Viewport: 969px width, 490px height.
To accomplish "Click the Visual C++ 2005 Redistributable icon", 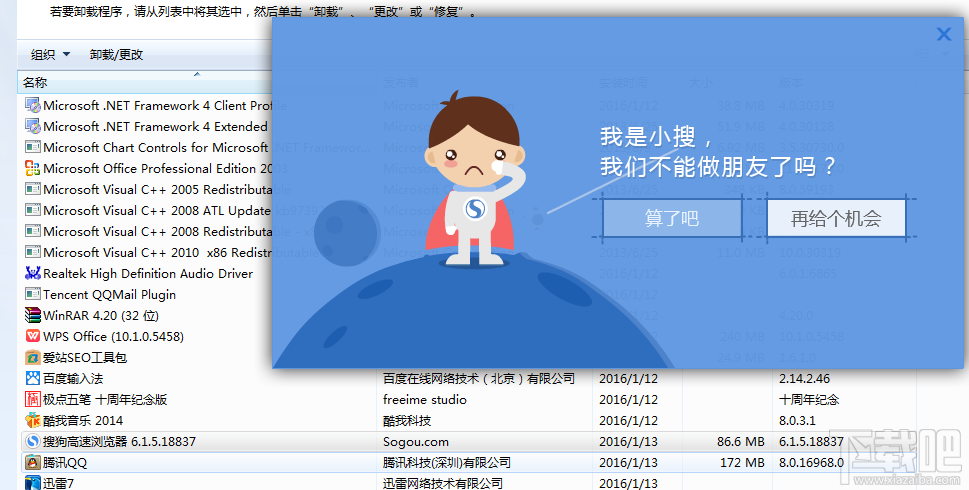I will [32, 190].
